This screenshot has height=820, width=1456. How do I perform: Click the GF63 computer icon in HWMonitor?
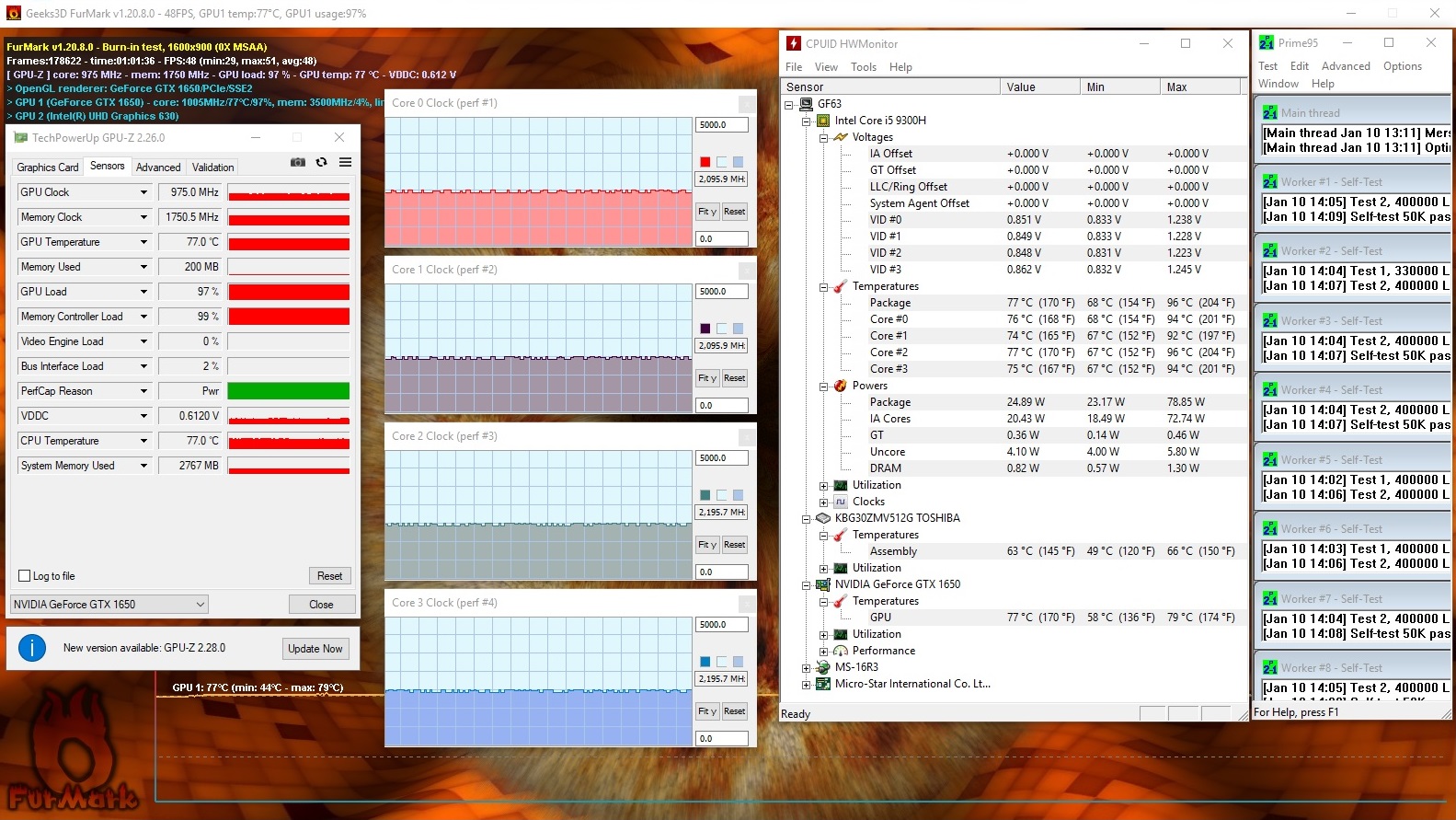pyautogui.click(x=806, y=104)
